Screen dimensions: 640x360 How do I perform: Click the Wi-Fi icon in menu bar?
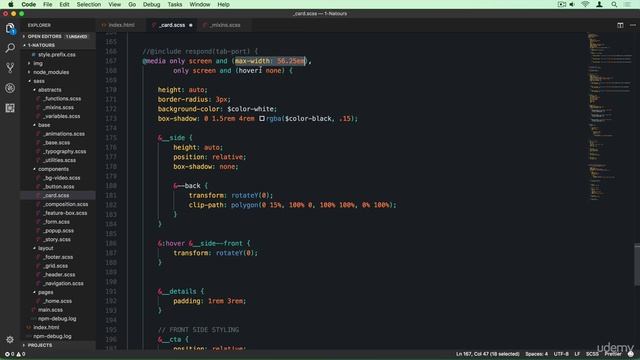(585, 4)
